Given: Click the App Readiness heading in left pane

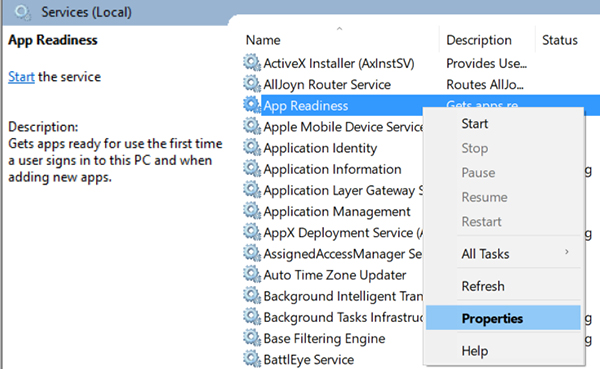Looking at the screenshot, I should (53, 40).
